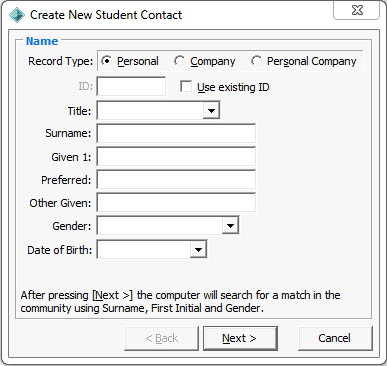Click the 'Name' group heading text

pos(42,41)
